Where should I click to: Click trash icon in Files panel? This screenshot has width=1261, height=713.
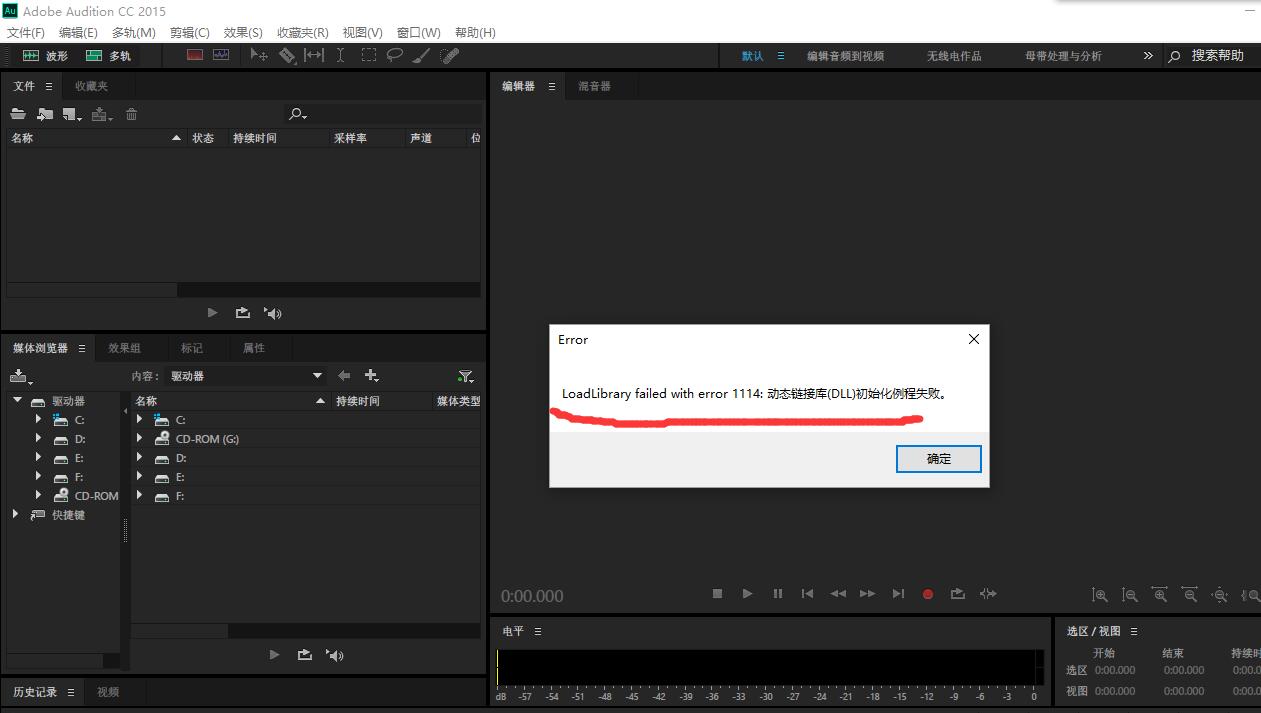(x=131, y=114)
